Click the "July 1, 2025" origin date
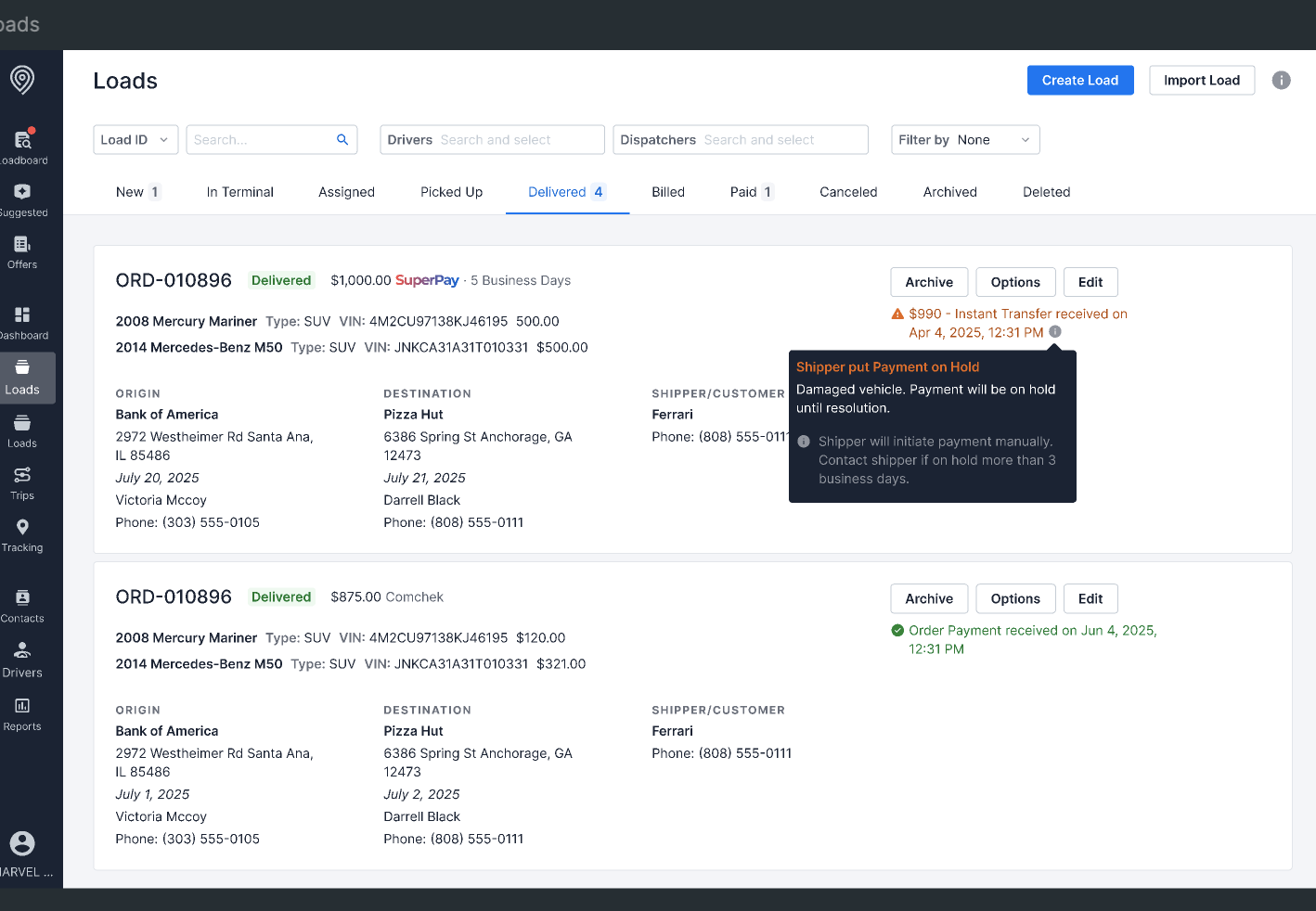This screenshot has height=911, width=1316. pos(152,794)
